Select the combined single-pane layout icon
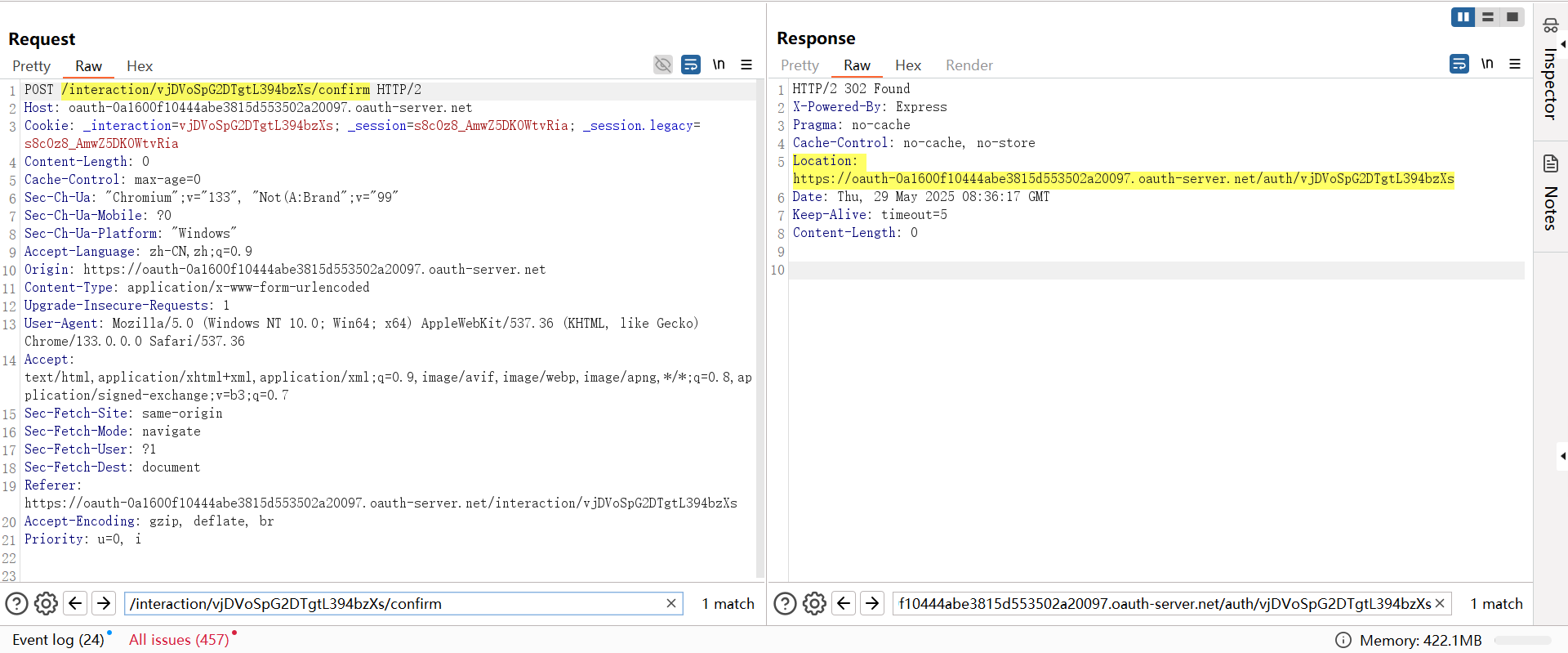The height and width of the screenshot is (653, 1568). 1512,17
